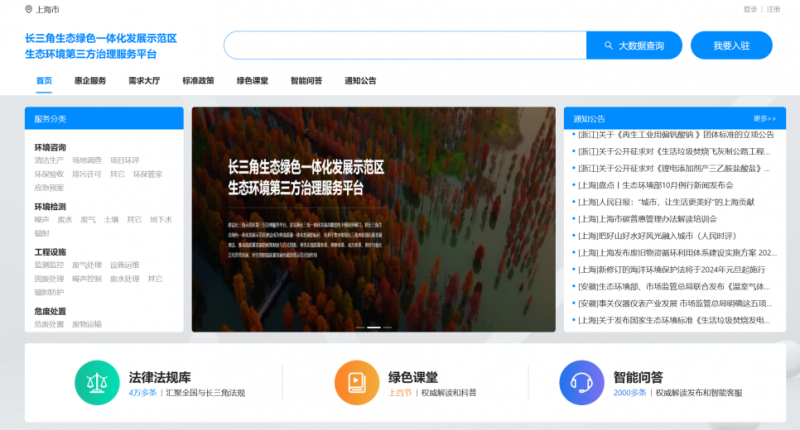Image resolution: width=800 pixels, height=430 pixels.
Task: Open 监测监控 under 工程设施
Action: [x=49, y=265]
